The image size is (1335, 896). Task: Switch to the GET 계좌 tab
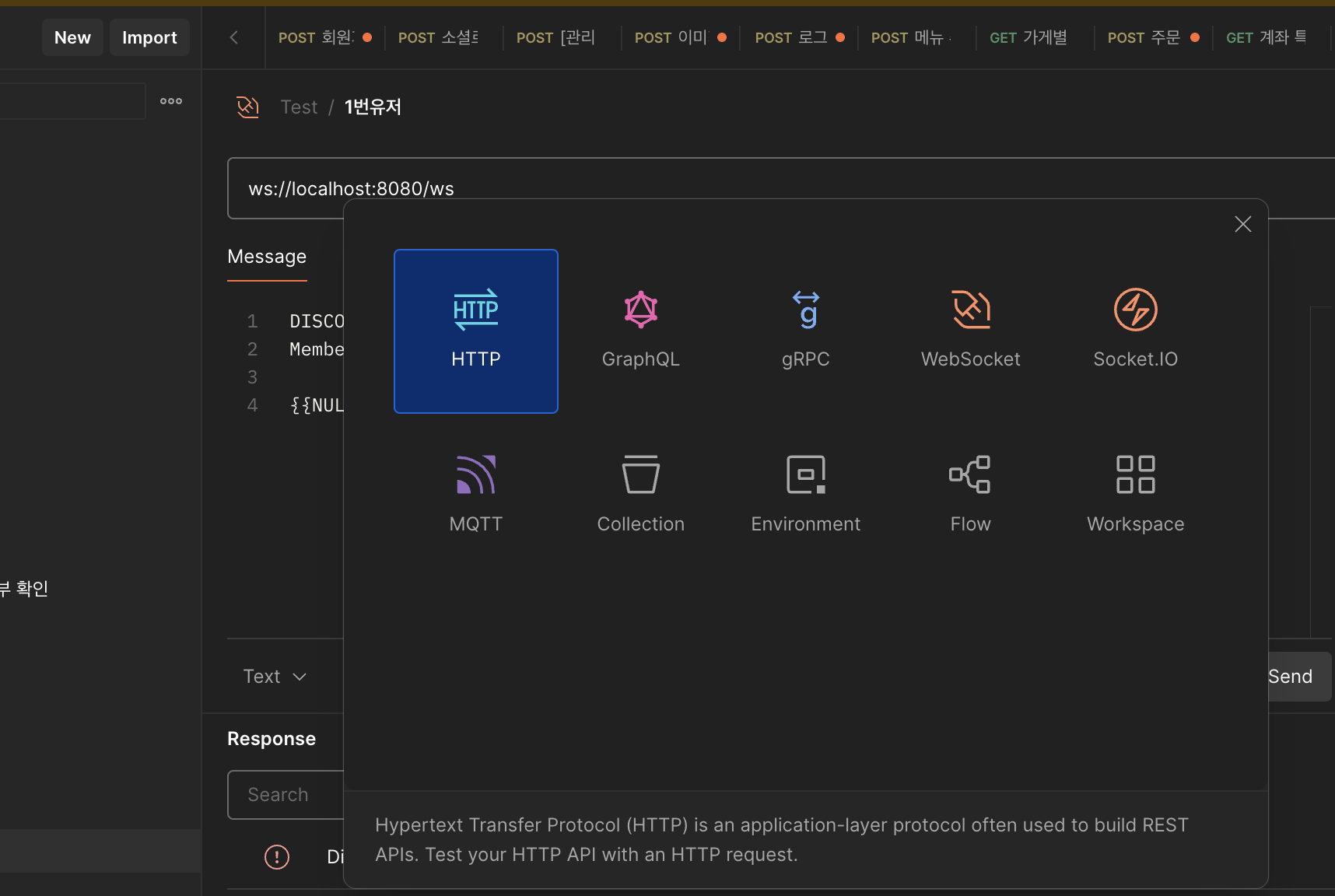[x=1271, y=37]
